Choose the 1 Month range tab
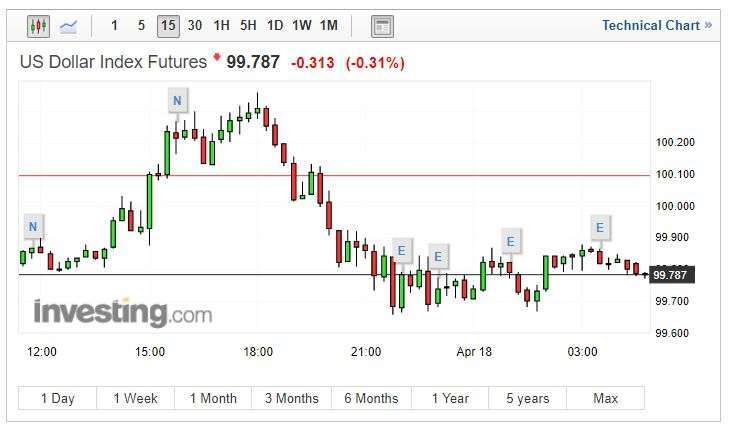Screen dimensions: 730x431 pyautogui.click(x=213, y=398)
